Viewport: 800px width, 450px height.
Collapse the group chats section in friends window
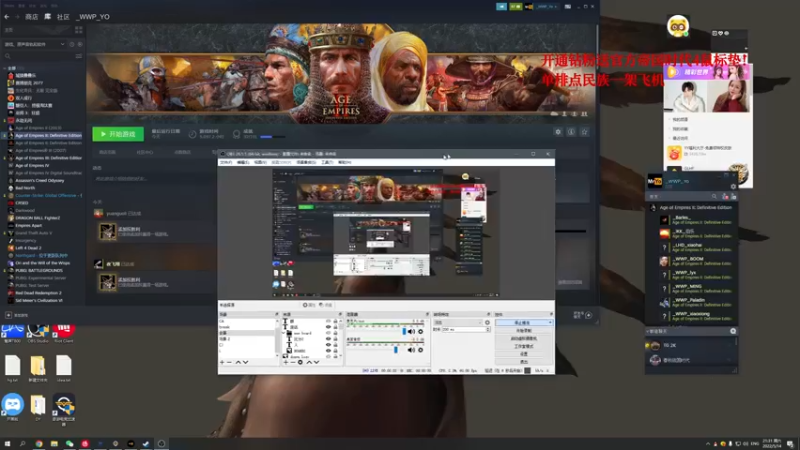tap(648, 331)
